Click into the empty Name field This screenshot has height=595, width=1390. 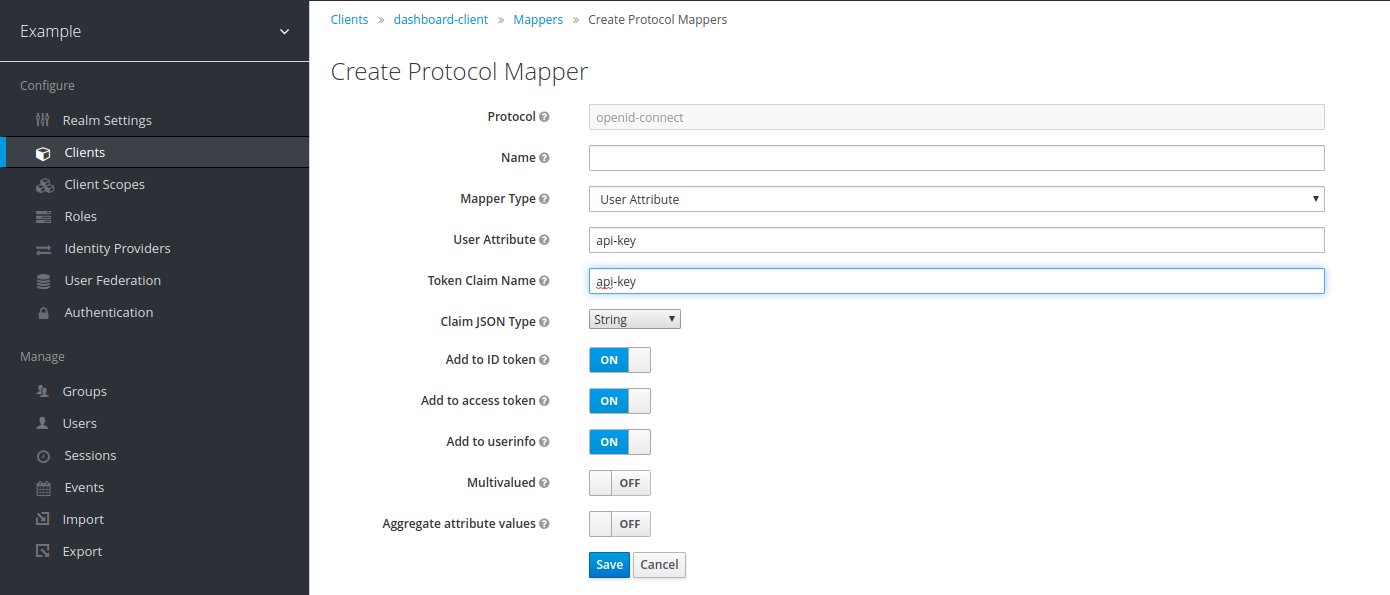pos(955,157)
